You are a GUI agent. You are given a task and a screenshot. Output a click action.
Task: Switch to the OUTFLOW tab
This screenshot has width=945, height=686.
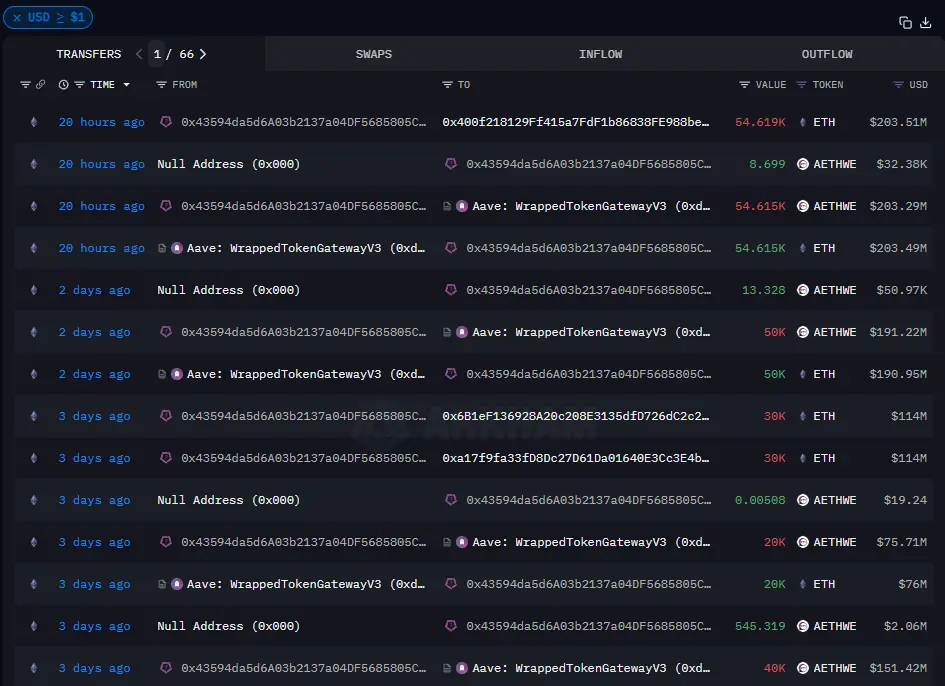pos(827,54)
